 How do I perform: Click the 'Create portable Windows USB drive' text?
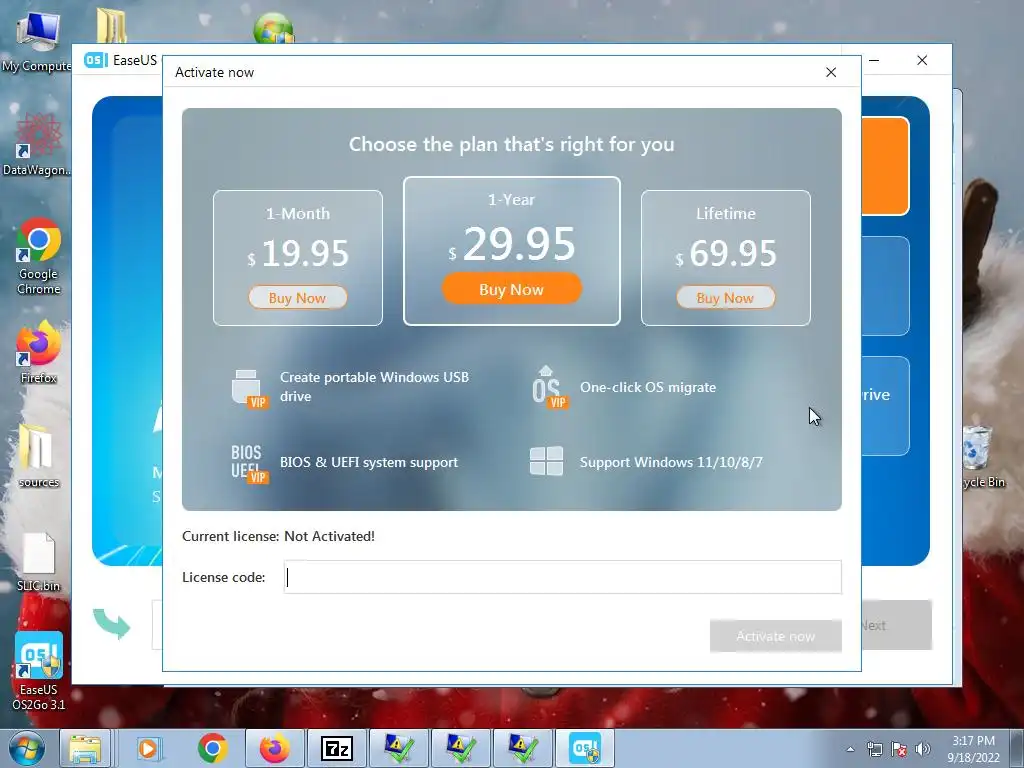[374, 387]
